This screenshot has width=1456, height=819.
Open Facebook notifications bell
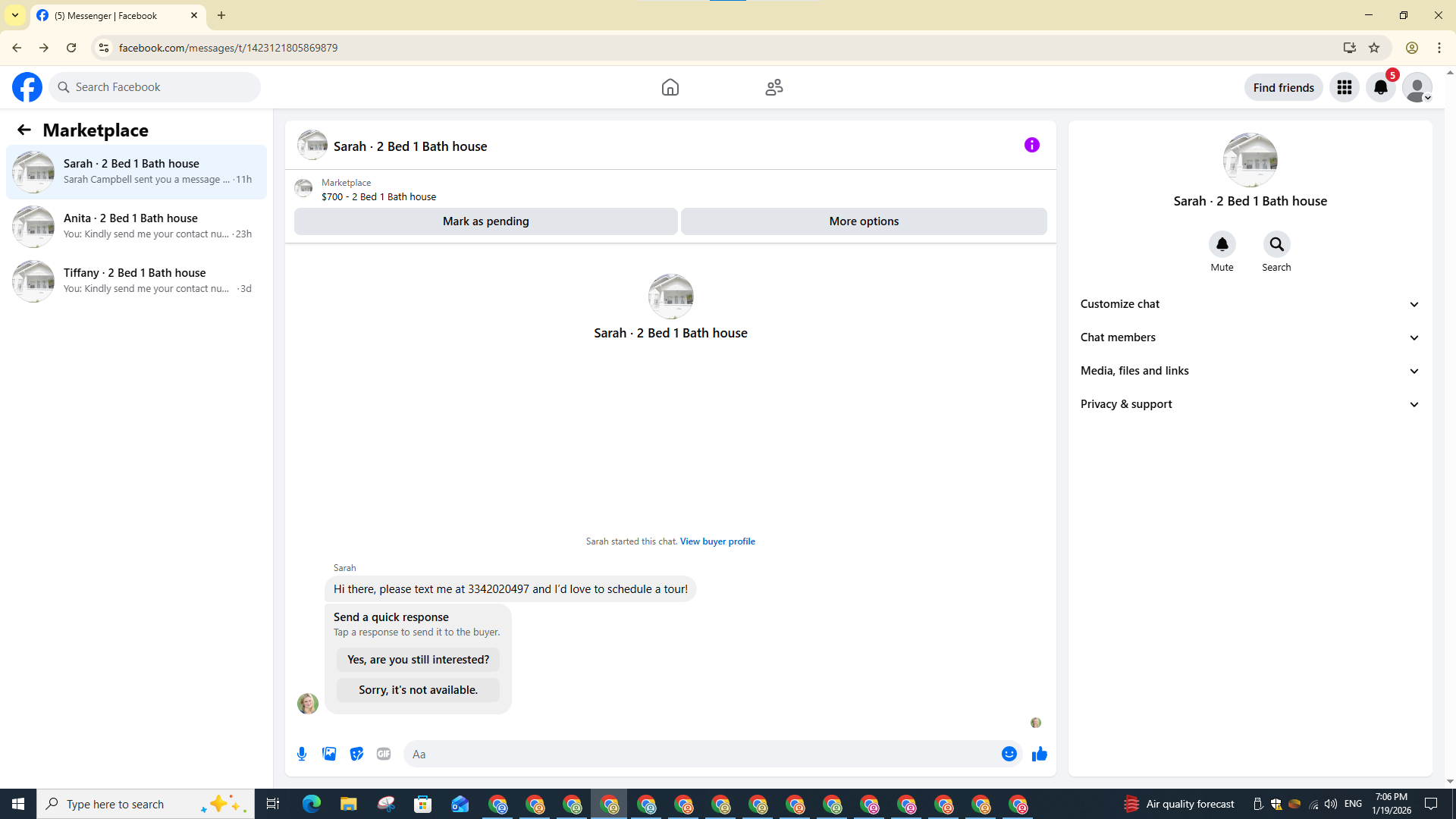(x=1380, y=87)
